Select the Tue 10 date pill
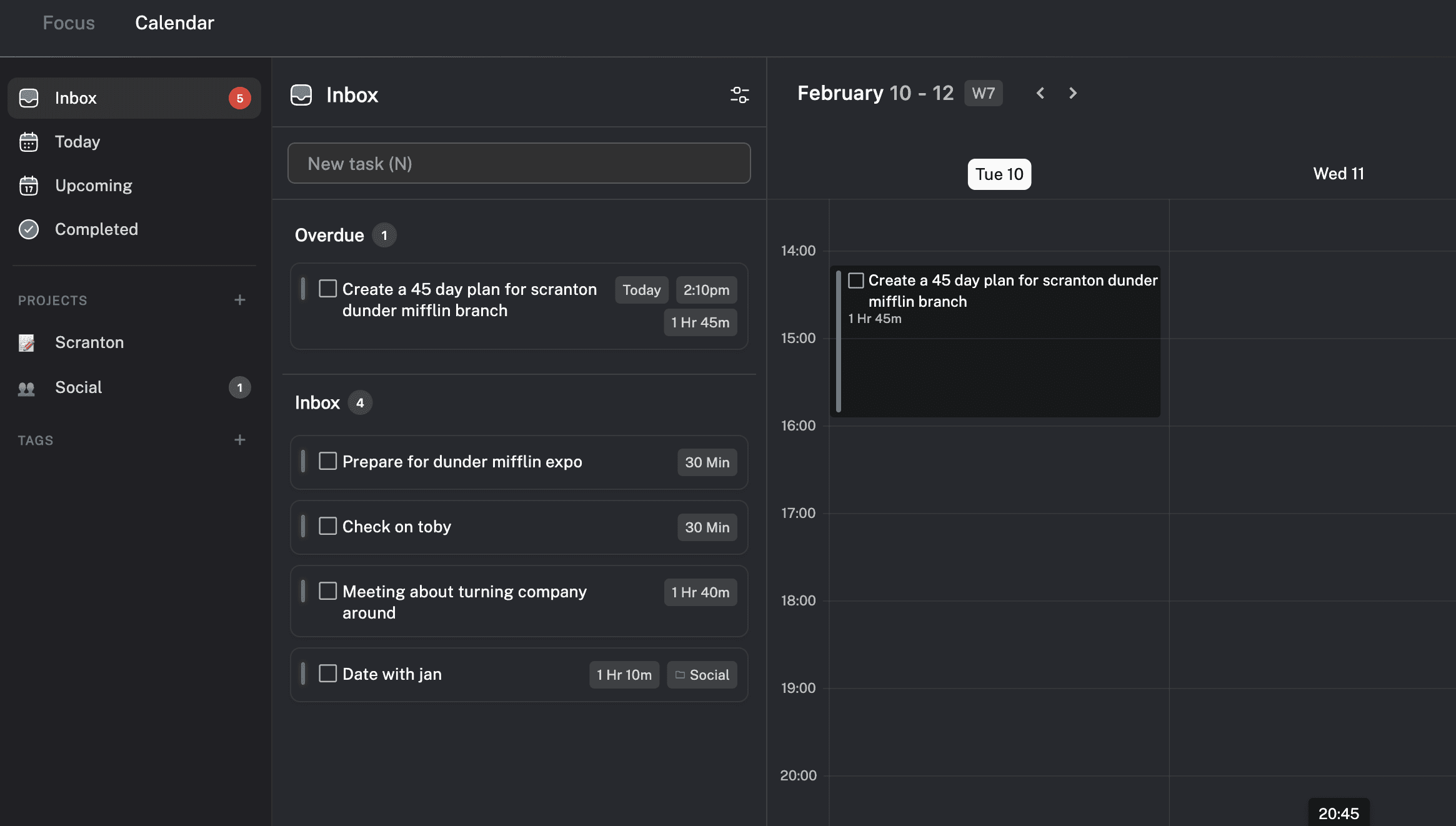The height and width of the screenshot is (826, 1456). point(999,174)
